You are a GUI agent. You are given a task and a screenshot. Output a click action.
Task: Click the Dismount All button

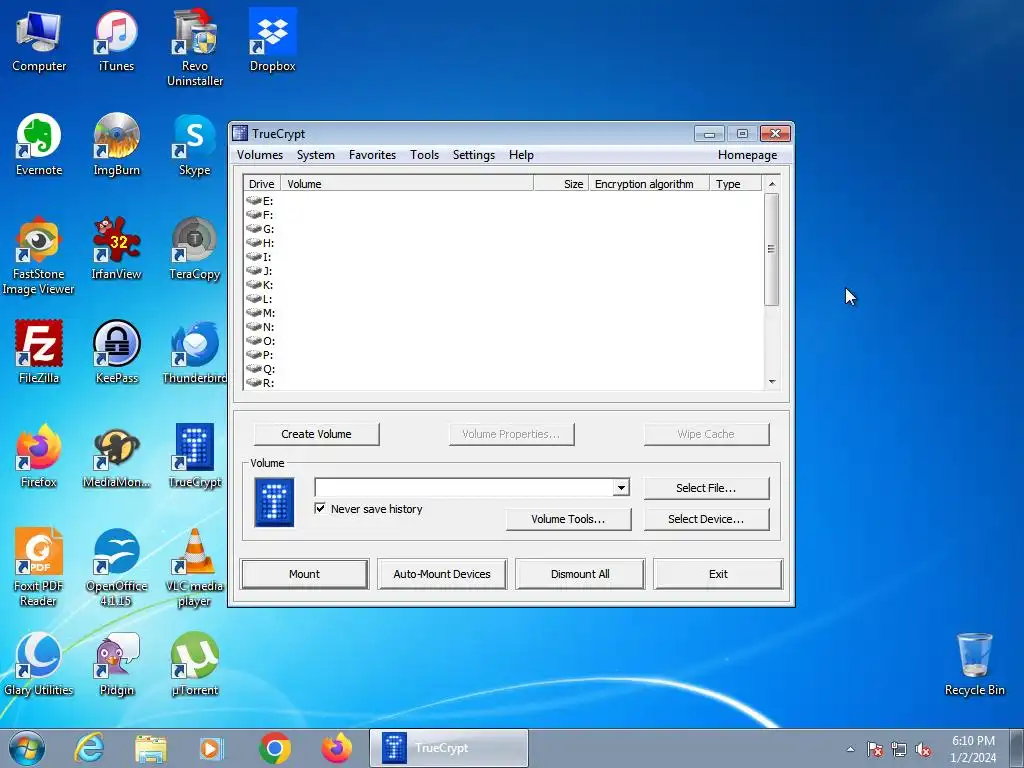(580, 574)
